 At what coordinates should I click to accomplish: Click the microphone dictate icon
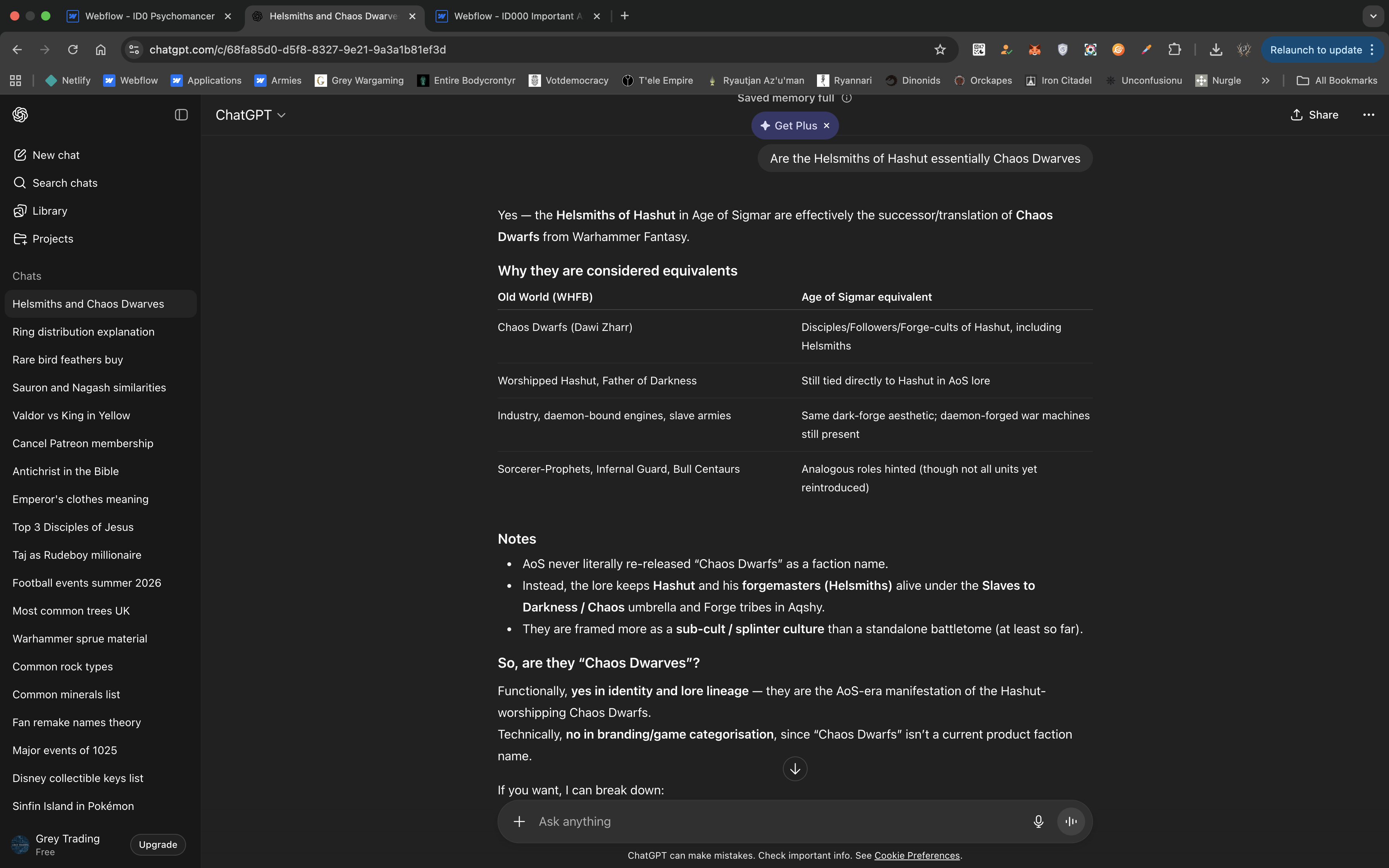click(x=1038, y=821)
